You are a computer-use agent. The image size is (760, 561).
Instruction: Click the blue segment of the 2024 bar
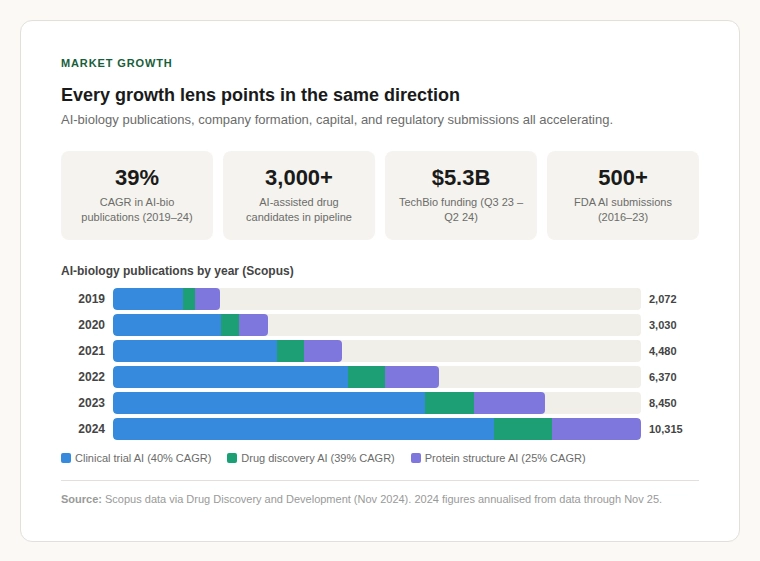(303, 429)
